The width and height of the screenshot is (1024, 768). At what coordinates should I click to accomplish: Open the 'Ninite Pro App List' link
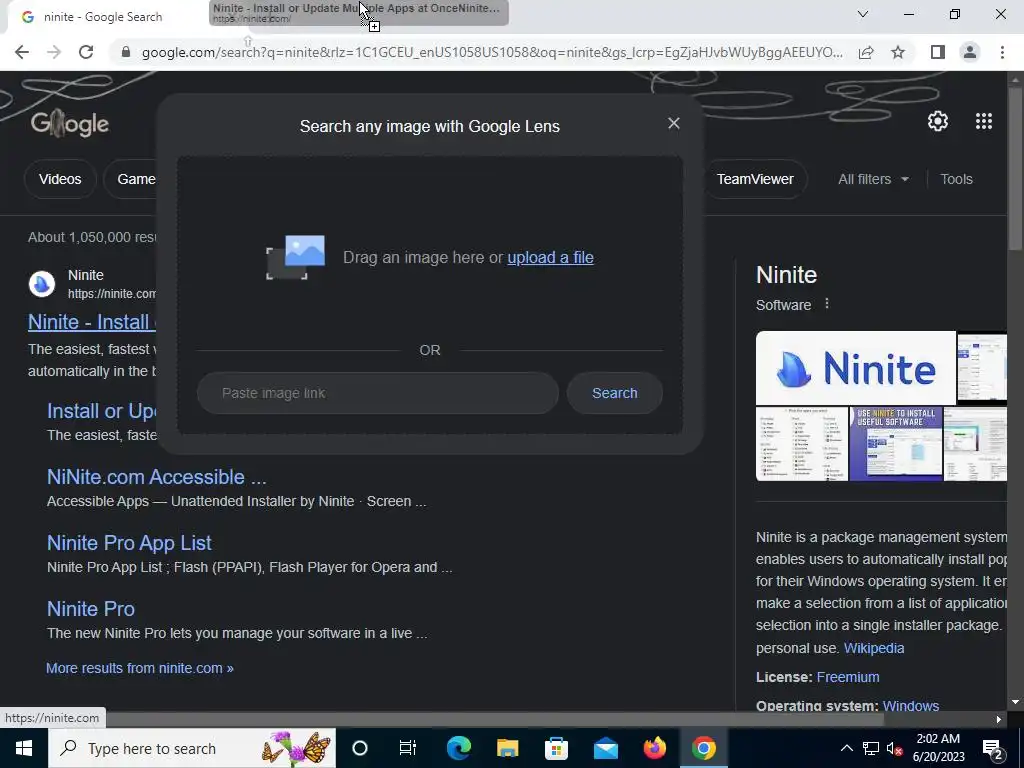point(129,543)
